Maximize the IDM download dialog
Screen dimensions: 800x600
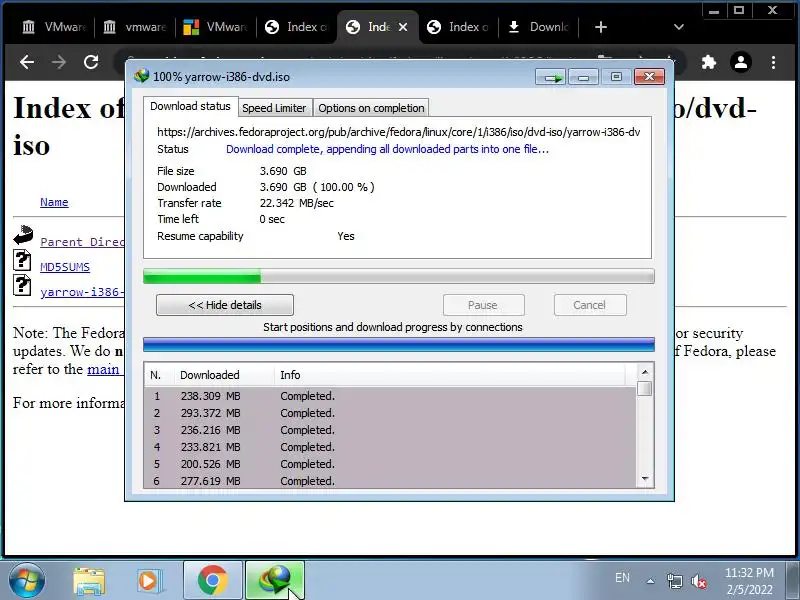616,77
